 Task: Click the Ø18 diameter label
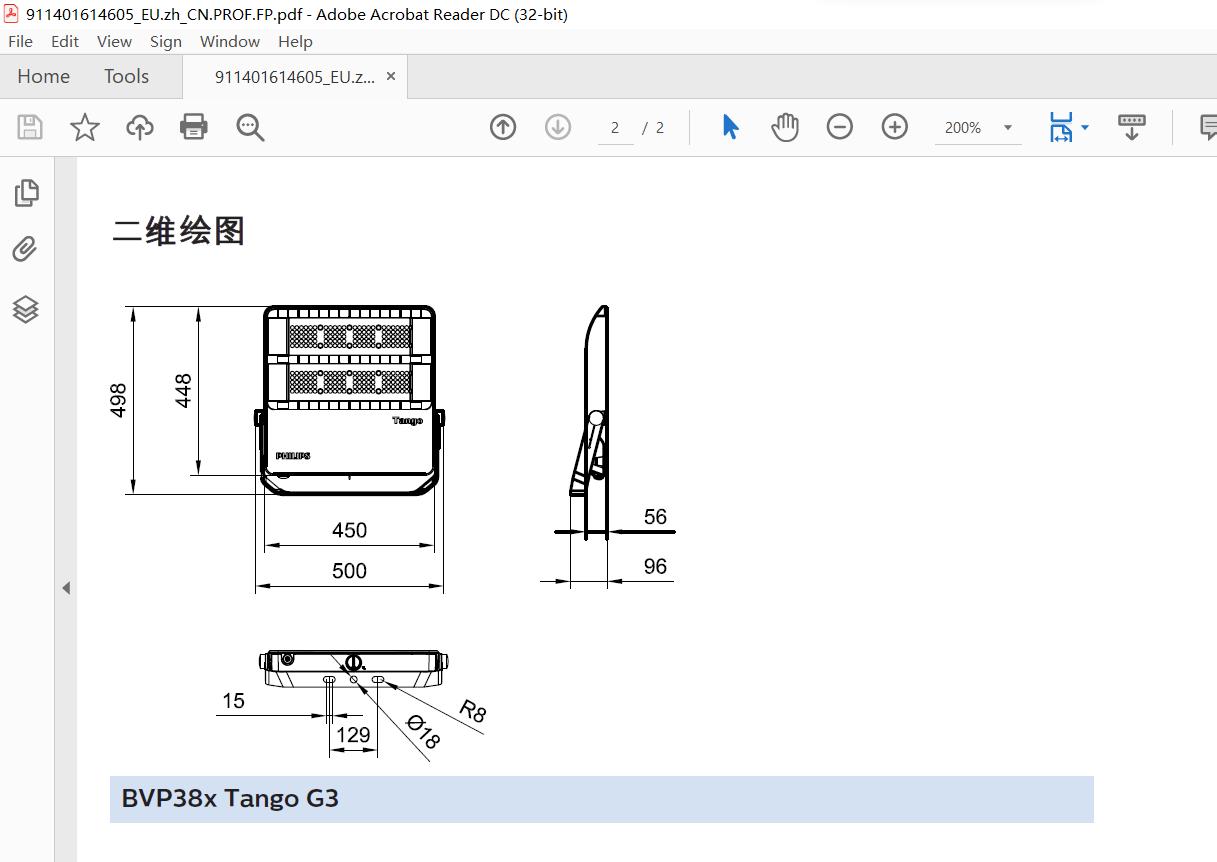pos(423,733)
